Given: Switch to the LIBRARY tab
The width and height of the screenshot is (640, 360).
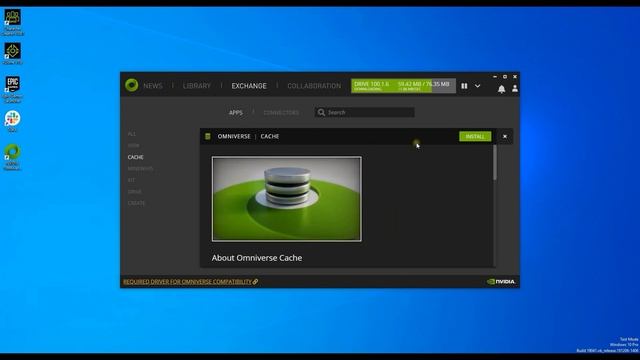Looking at the screenshot, I should click(x=197, y=86).
